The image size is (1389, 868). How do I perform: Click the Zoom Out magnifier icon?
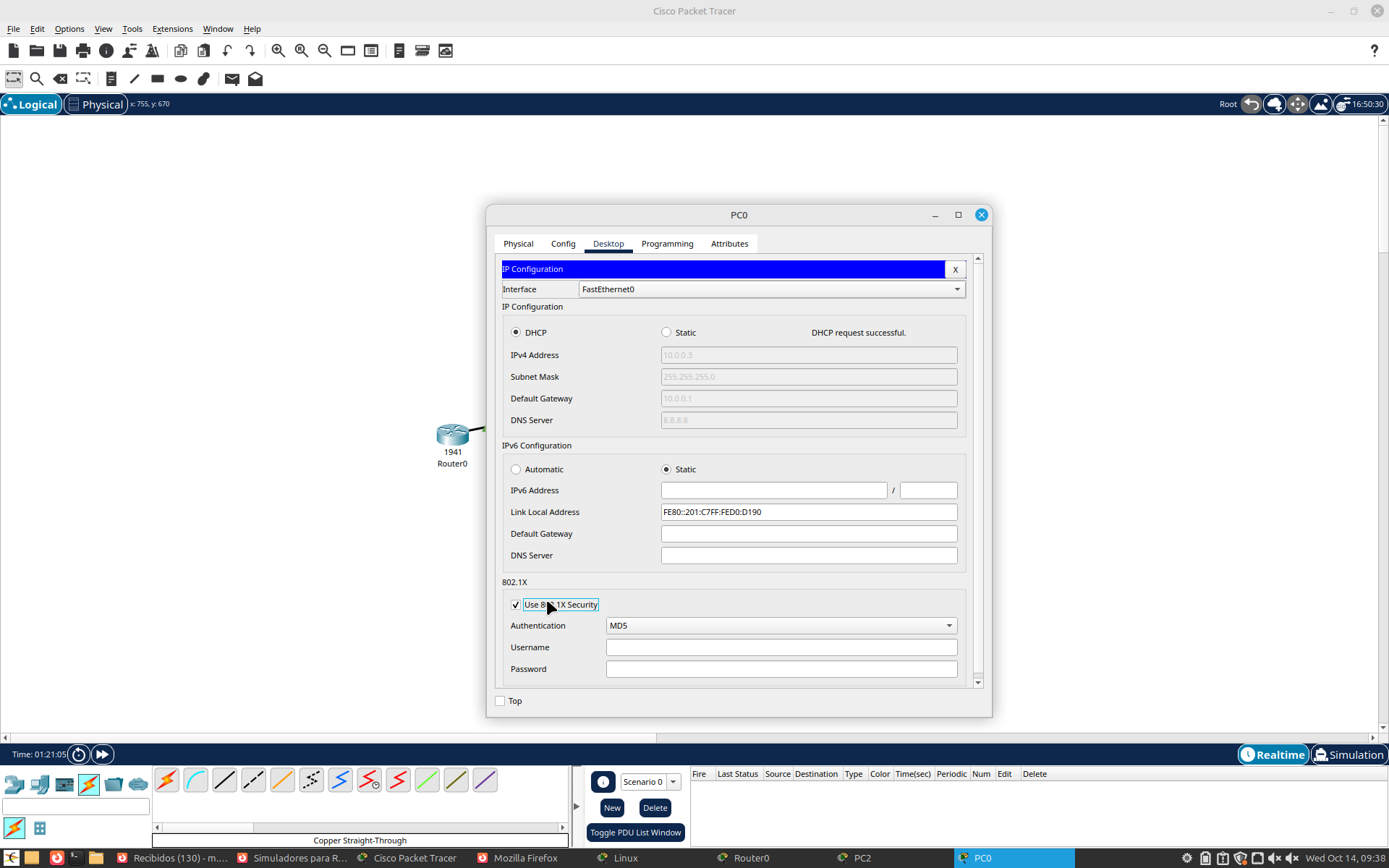point(325,51)
